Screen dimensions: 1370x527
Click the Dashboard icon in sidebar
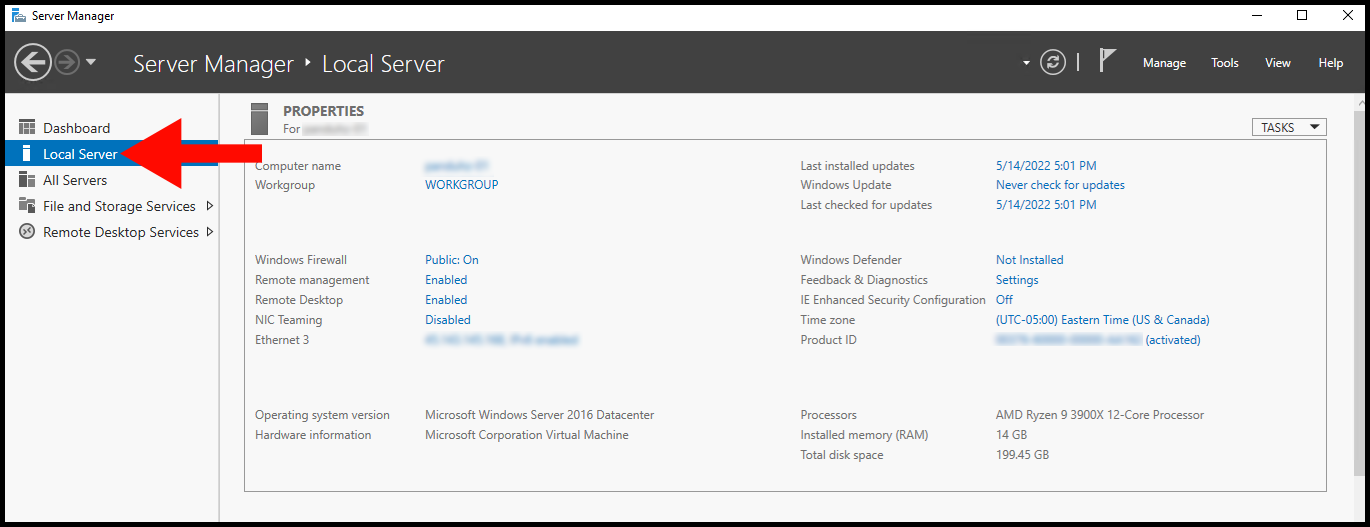[x=27, y=128]
